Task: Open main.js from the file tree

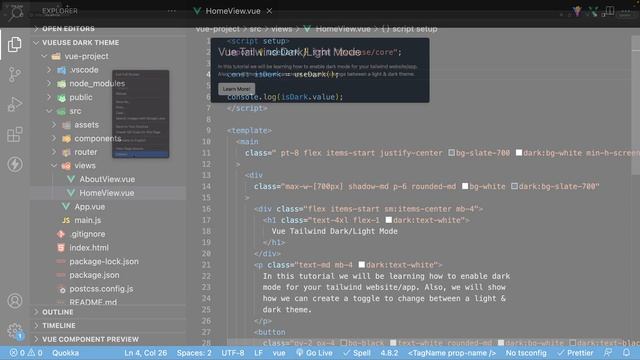Action: pos(87,220)
